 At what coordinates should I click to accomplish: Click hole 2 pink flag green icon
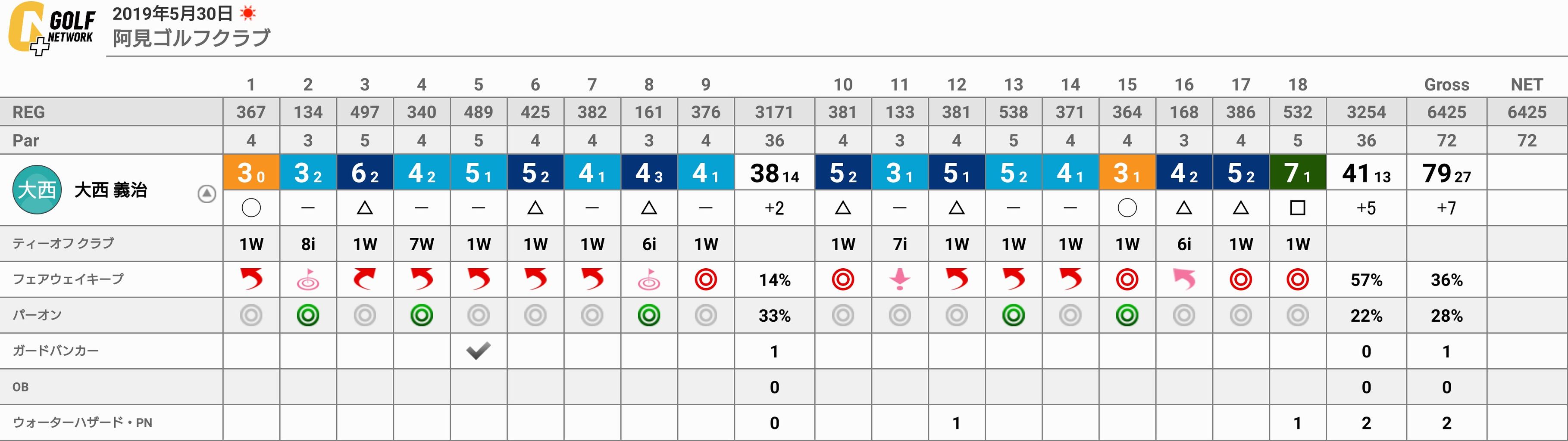pyautogui.click(x=308, y=280)
